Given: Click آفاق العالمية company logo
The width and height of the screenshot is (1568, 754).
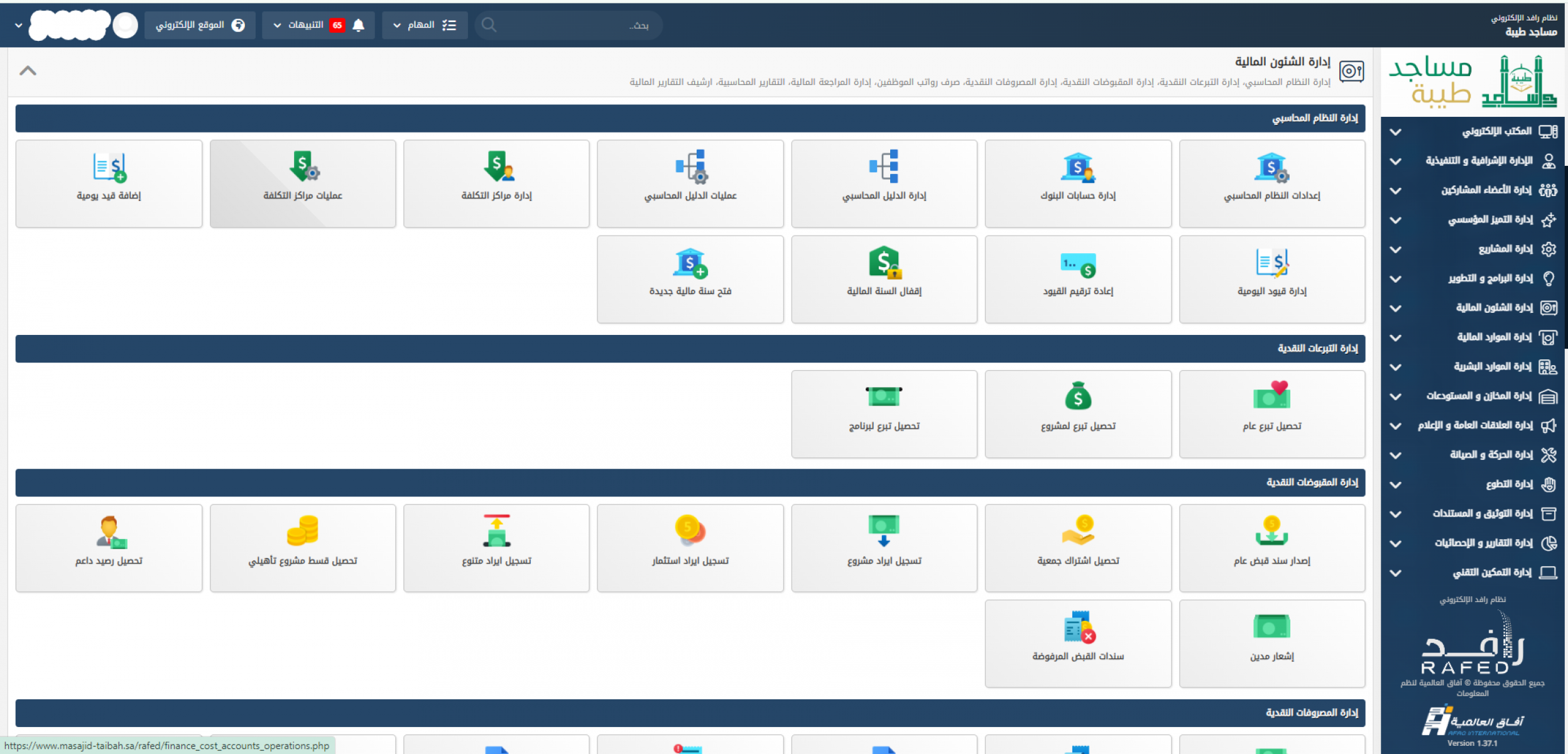Looking at the screenshot, I should click(x=1473, y=721).
